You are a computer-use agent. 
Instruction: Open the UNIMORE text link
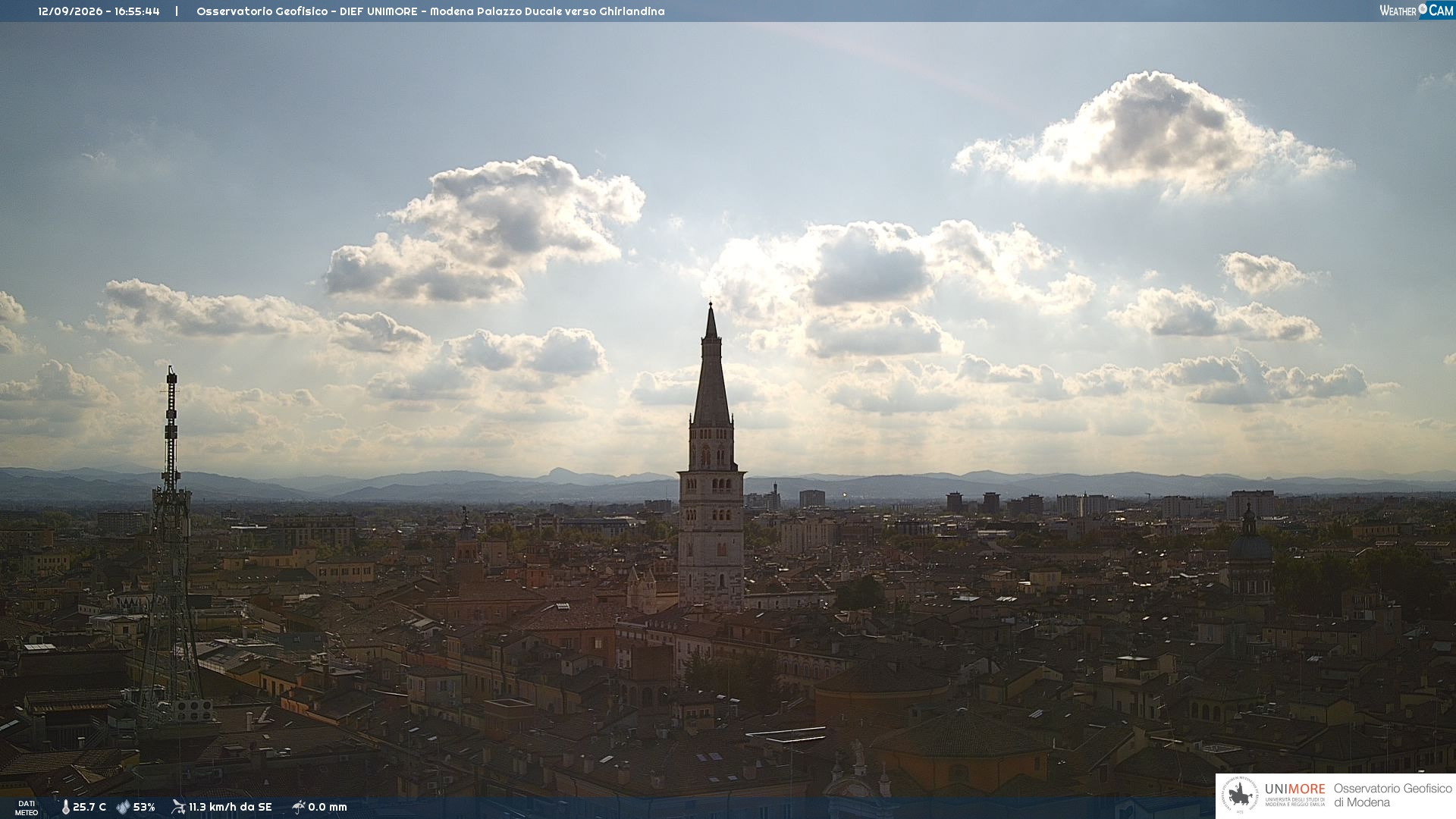point(1294,789)
